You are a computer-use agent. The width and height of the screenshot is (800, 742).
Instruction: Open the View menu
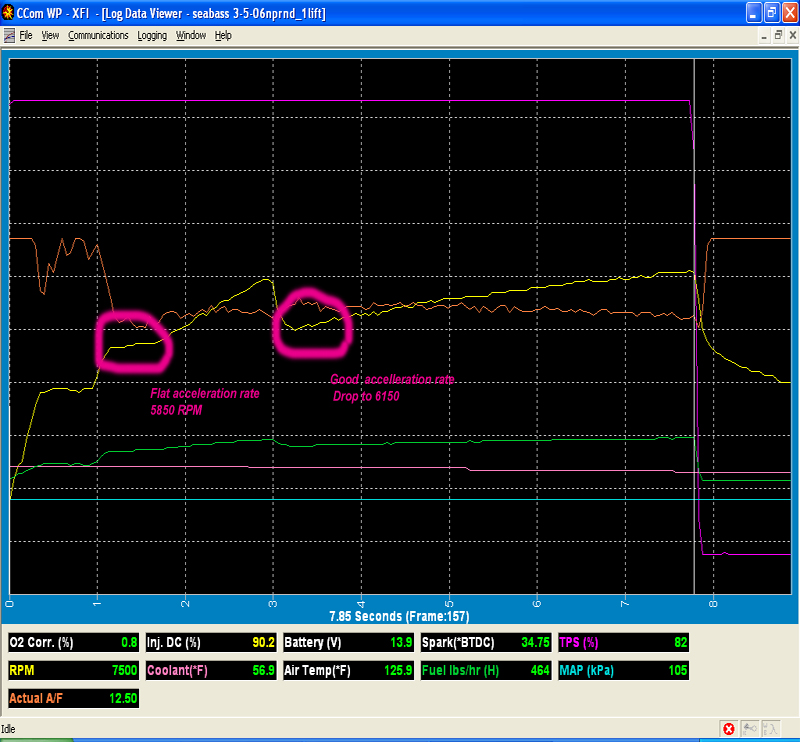pos(50,35)
